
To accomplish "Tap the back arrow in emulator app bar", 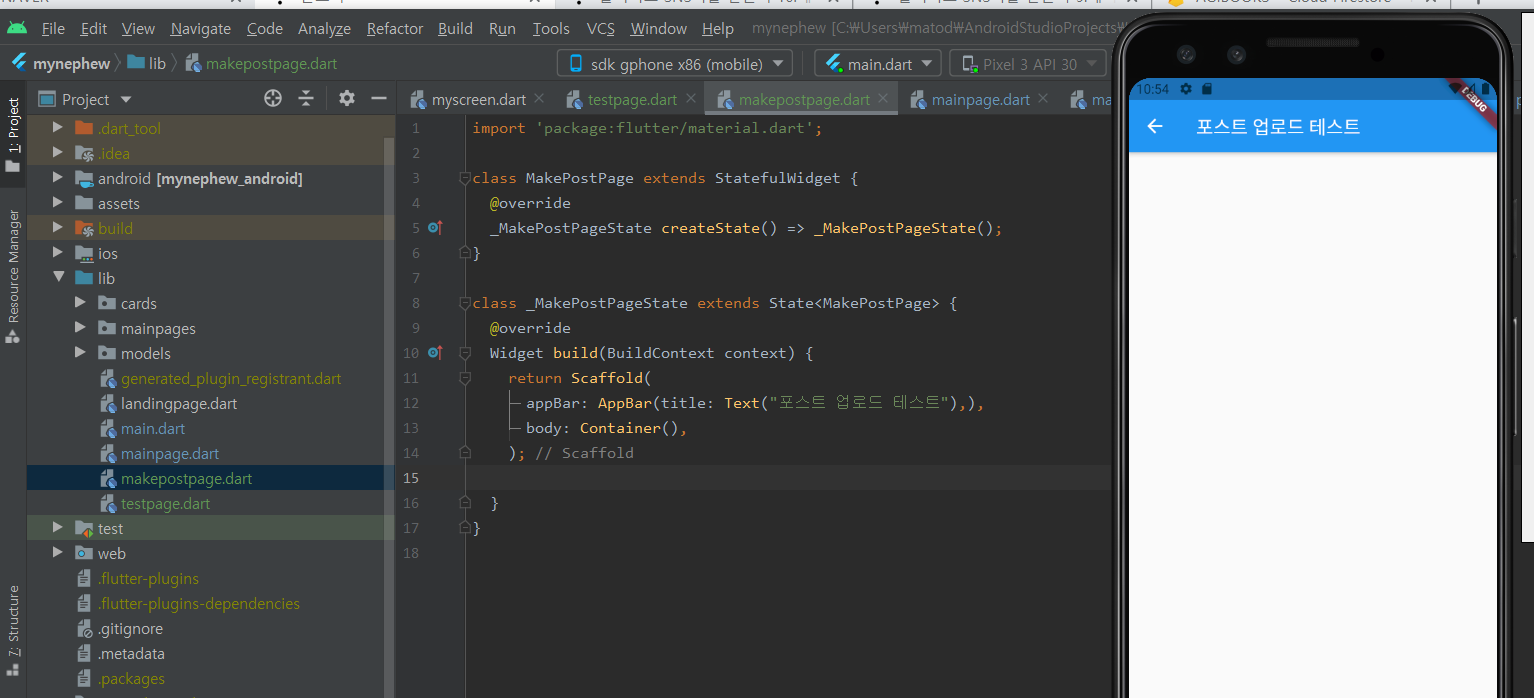I will coord(1155,126).
